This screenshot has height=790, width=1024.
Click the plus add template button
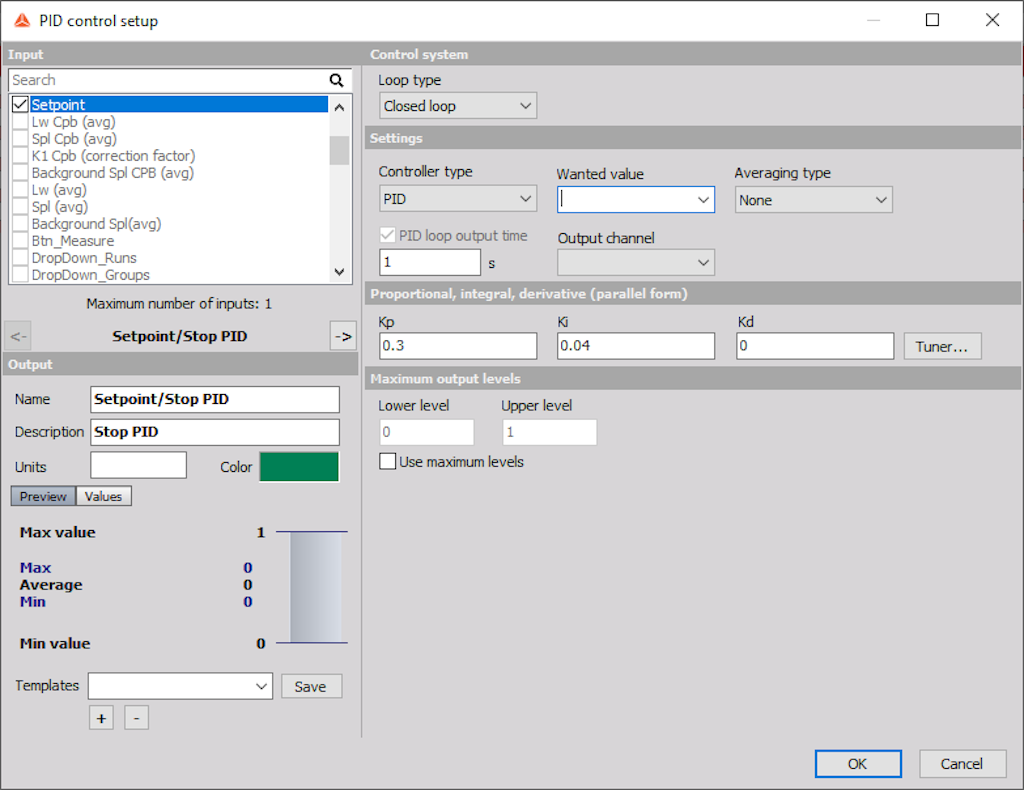[101, 718]
